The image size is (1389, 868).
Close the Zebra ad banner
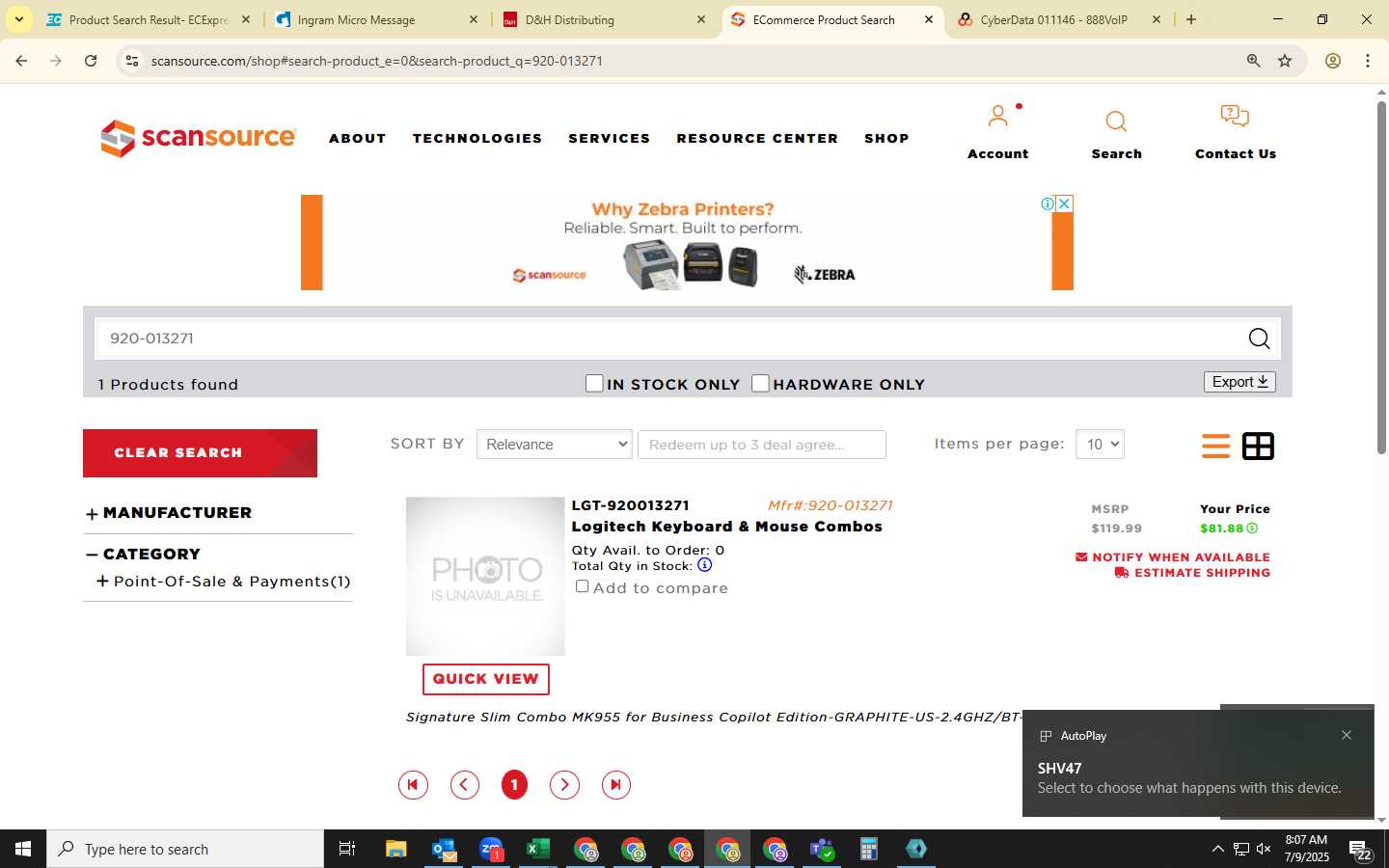point(1065,203)
